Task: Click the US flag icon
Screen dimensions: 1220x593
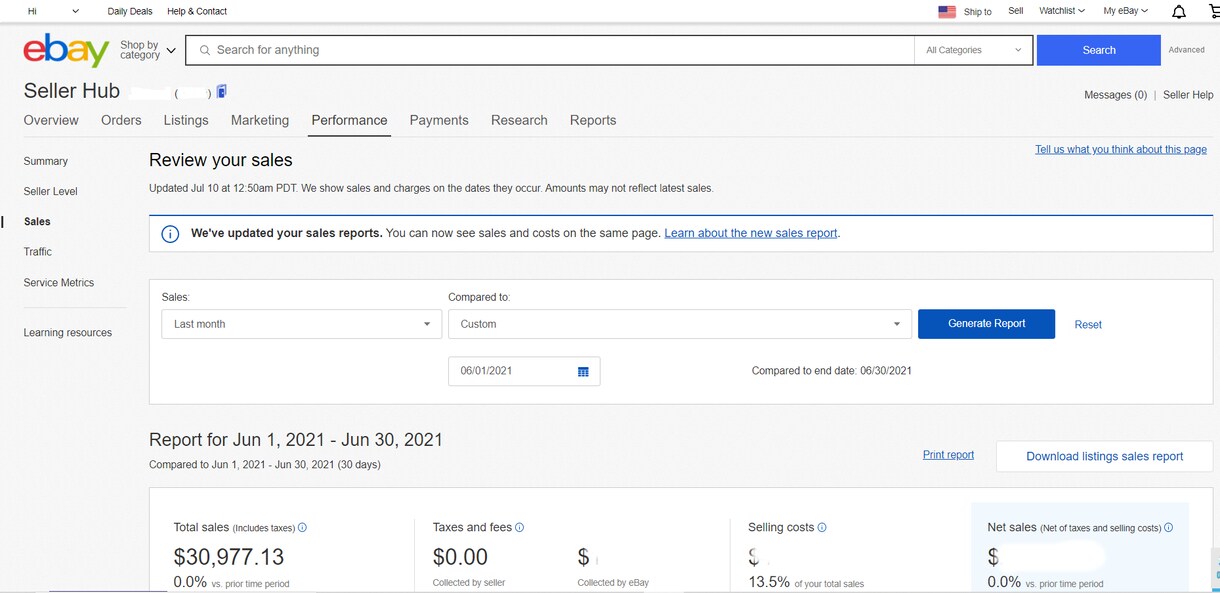Action: pos(947,12)
